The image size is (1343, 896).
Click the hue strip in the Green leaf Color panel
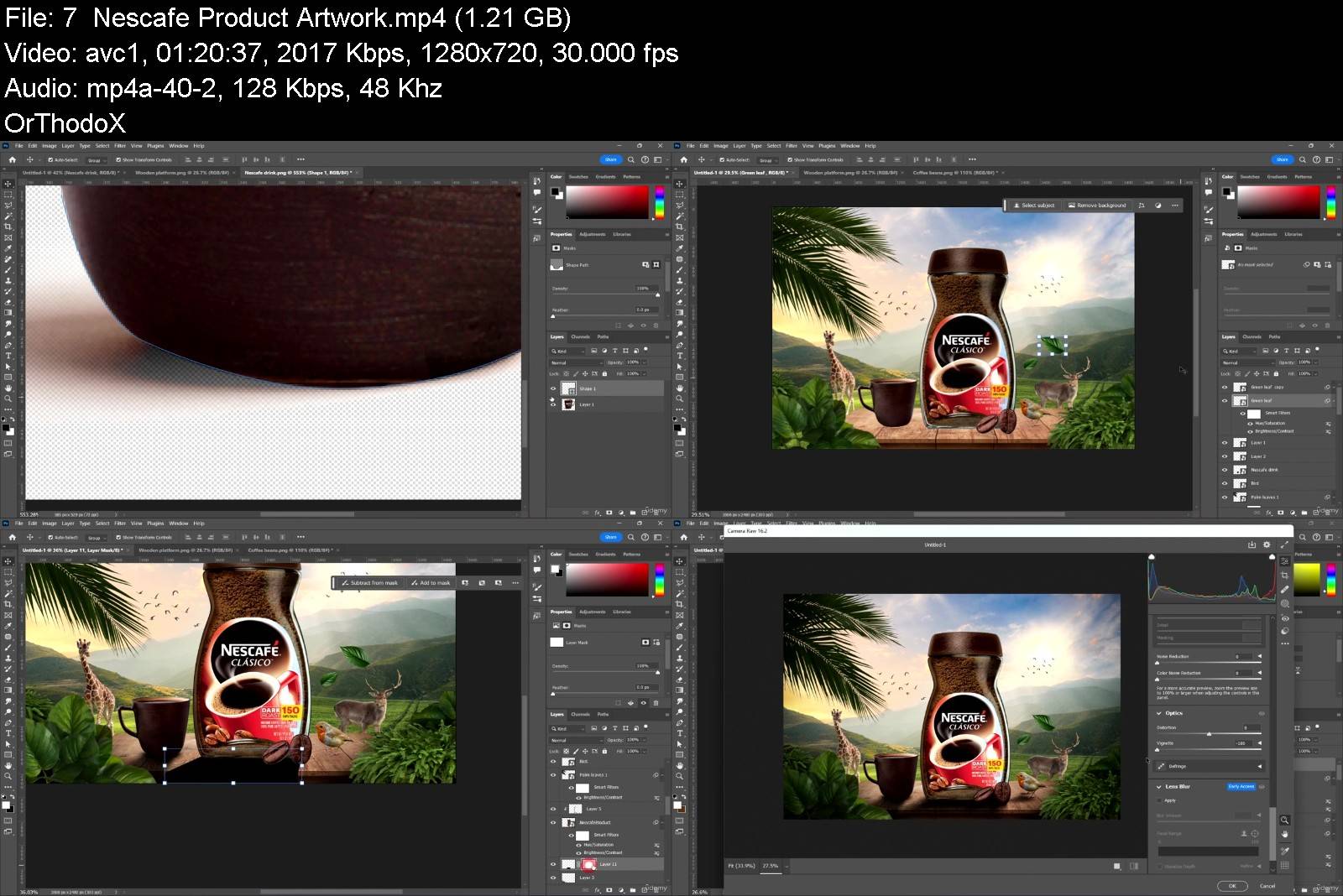coord(1330,203)
